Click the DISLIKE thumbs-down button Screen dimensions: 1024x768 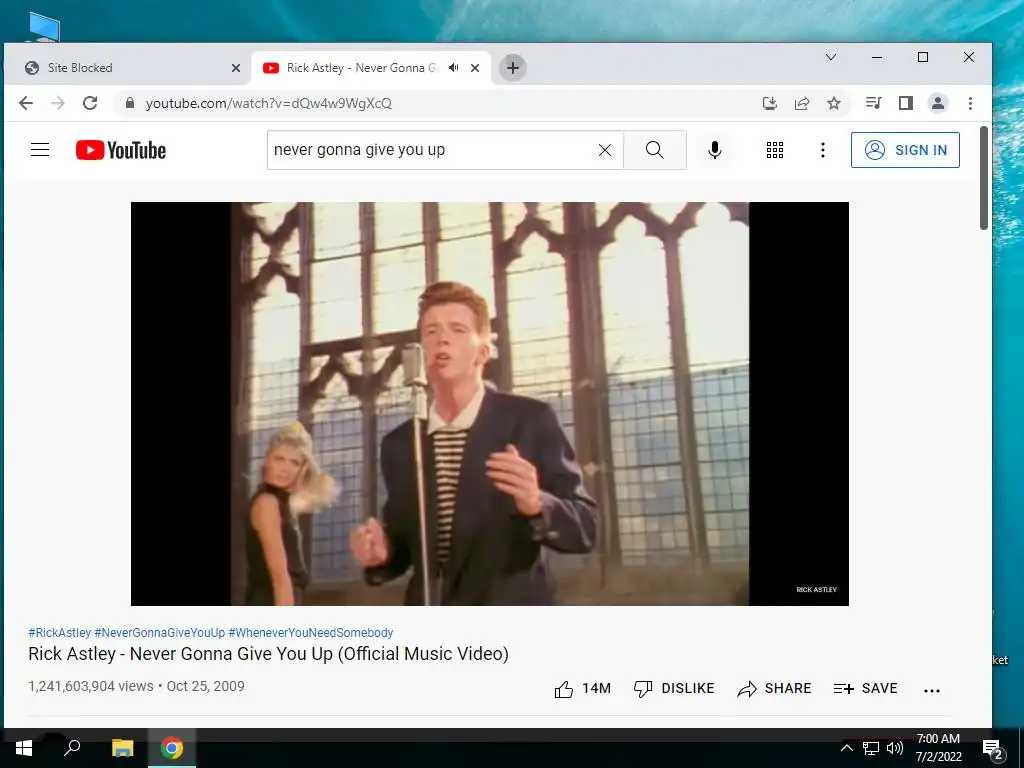(674, 688)
